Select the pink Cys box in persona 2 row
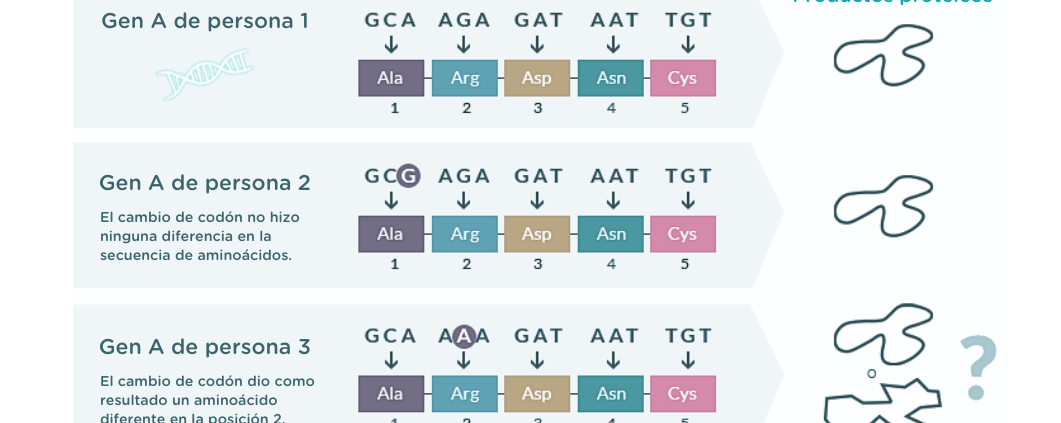 coord(683,234)
